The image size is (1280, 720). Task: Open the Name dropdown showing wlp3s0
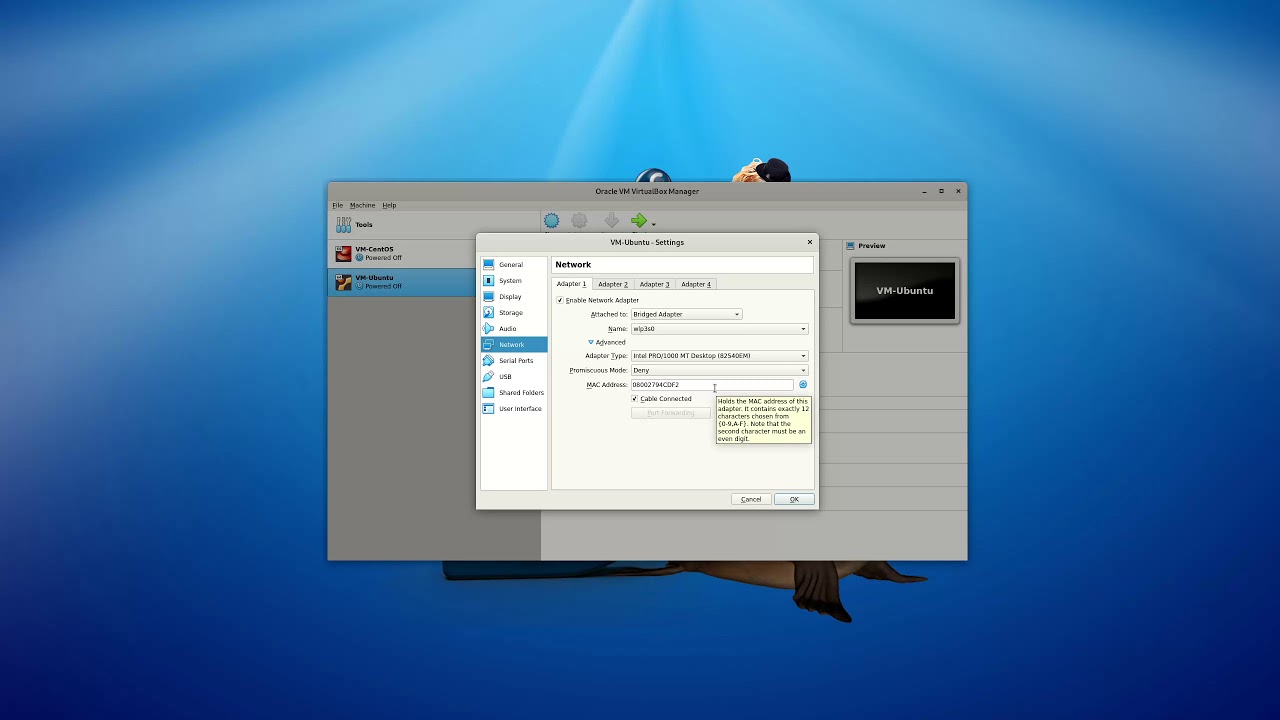point(719,329)
